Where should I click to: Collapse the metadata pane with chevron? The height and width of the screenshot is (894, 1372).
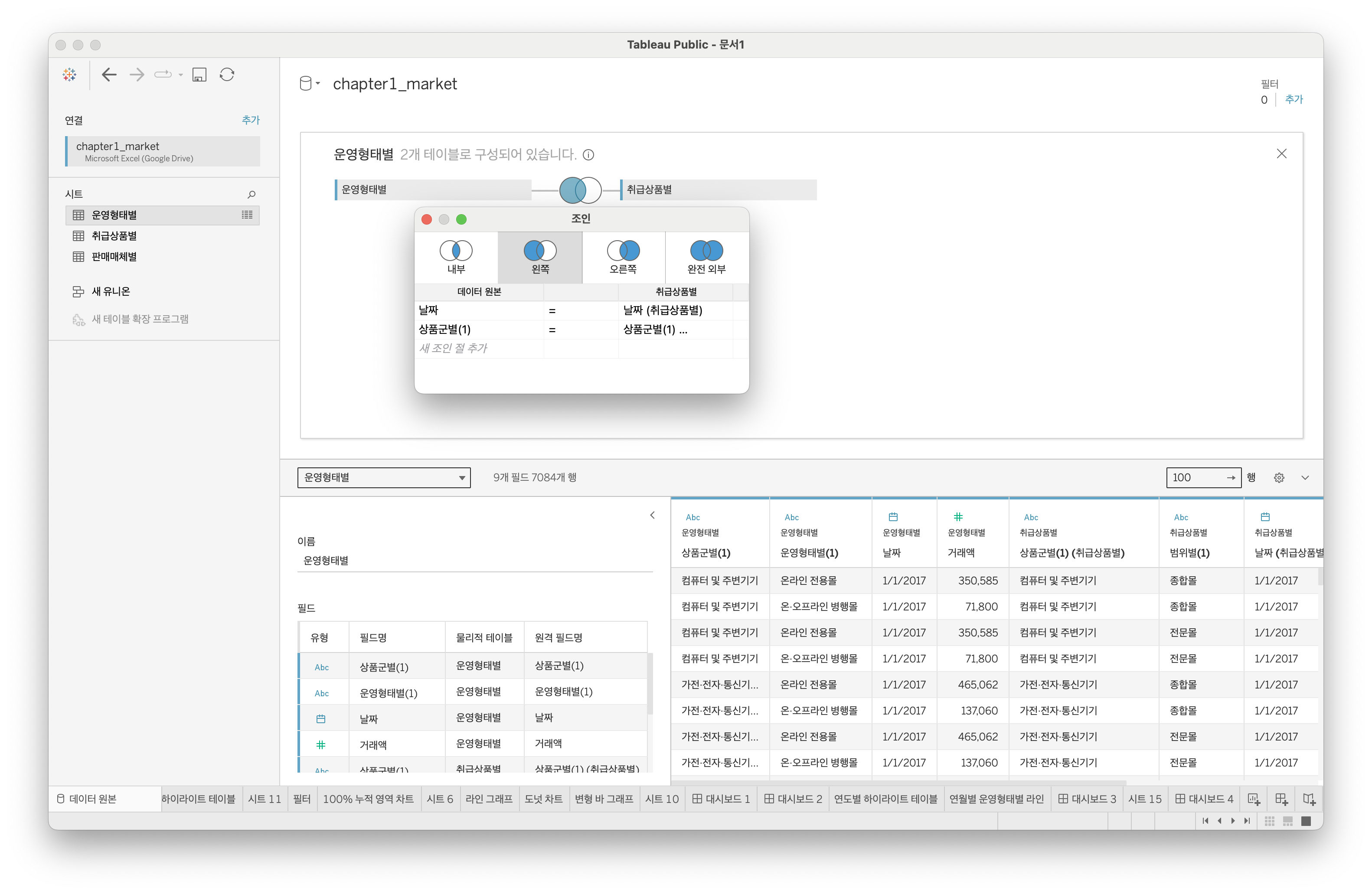click(x=652, y=515)
